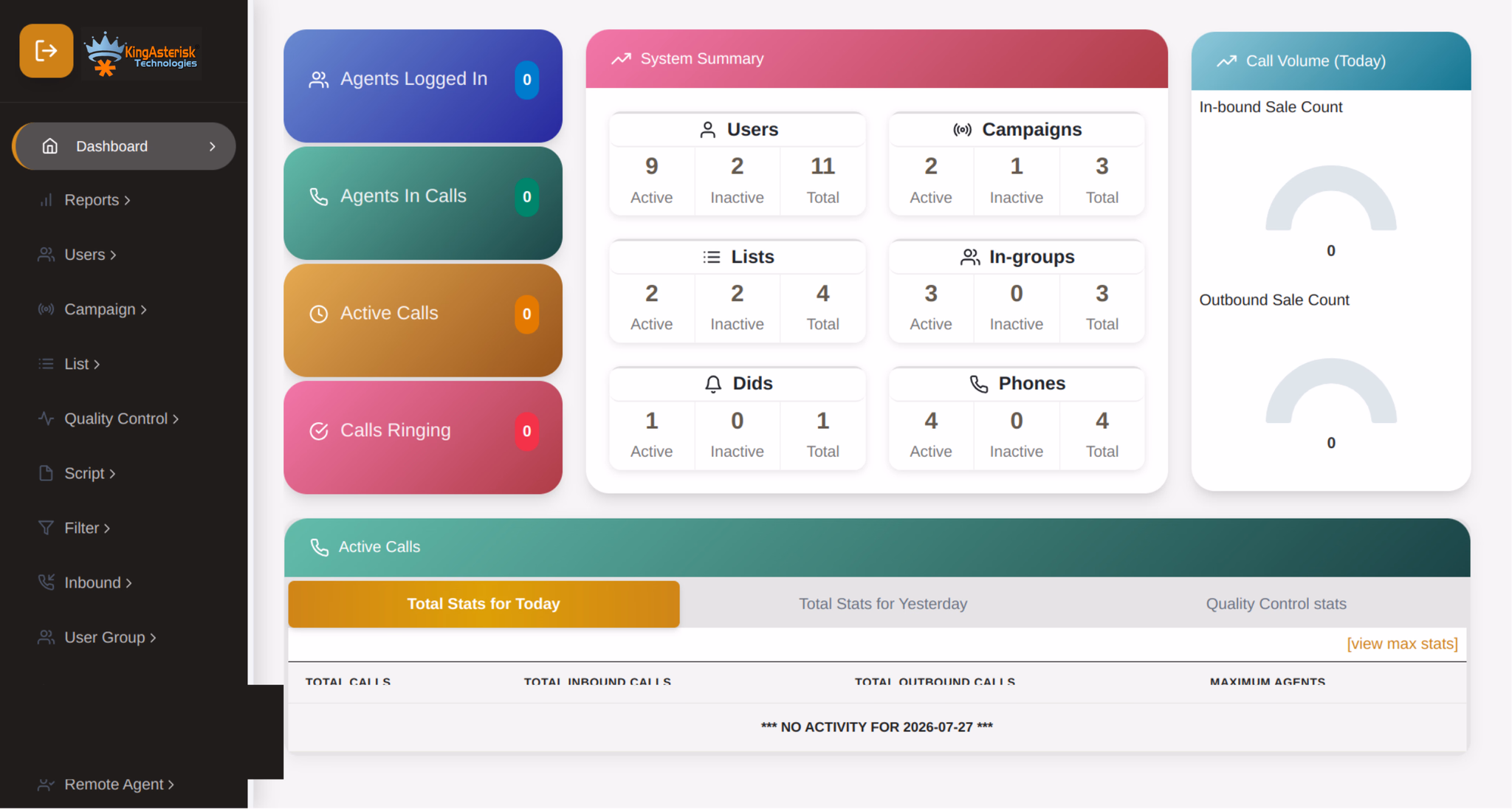The width and height of the screenshot is (1512, 809).
Task: Click the clock icon on Active Calls card
Action: (x=318, y=314)
